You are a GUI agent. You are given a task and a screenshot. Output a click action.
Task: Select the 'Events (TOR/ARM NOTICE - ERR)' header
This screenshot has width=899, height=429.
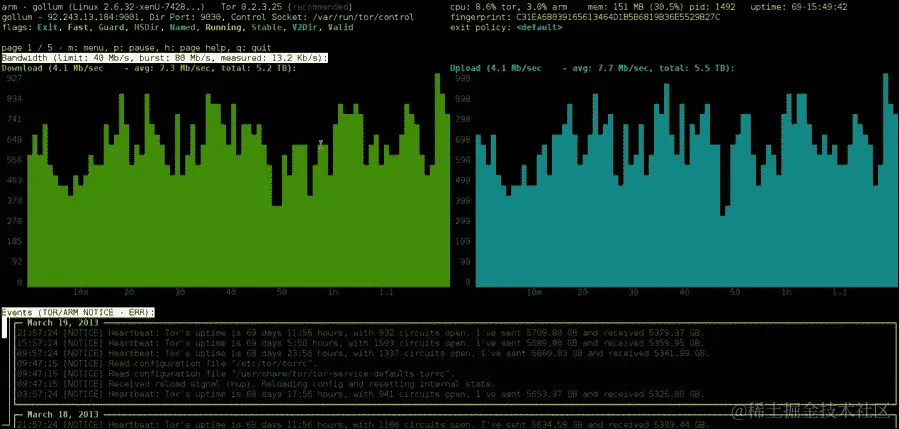pos(78,313)
